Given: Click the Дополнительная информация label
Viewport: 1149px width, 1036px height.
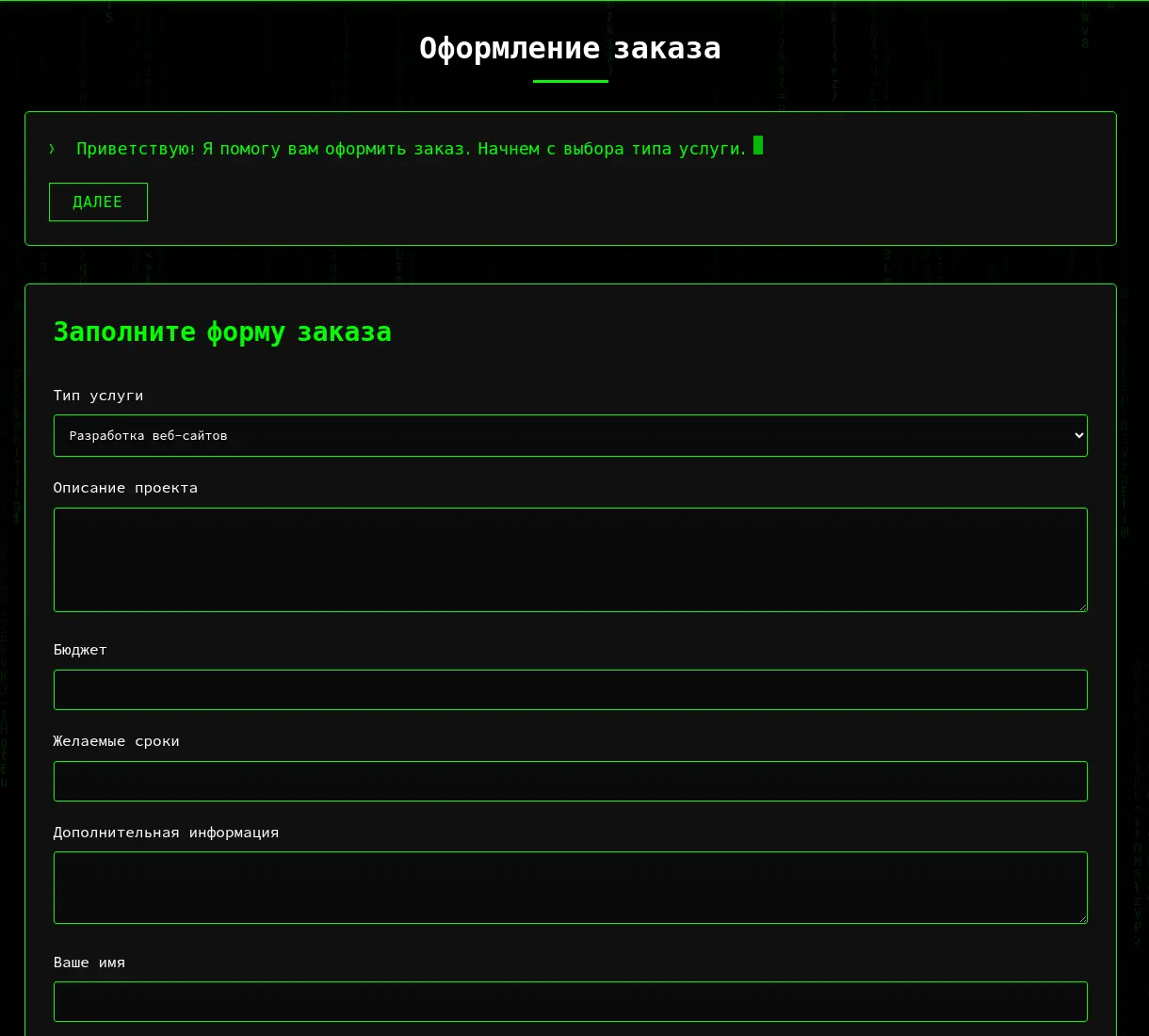Looking at the screenshot, I should (x=166, y=833).
